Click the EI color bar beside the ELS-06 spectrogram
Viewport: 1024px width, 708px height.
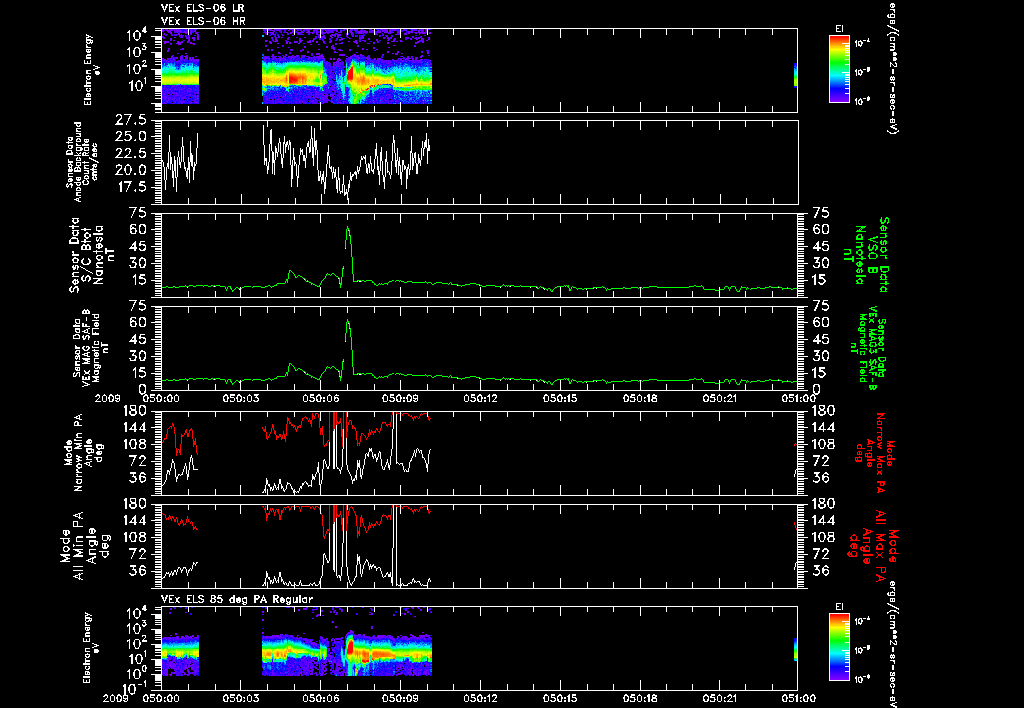click(x=839, y=69)
